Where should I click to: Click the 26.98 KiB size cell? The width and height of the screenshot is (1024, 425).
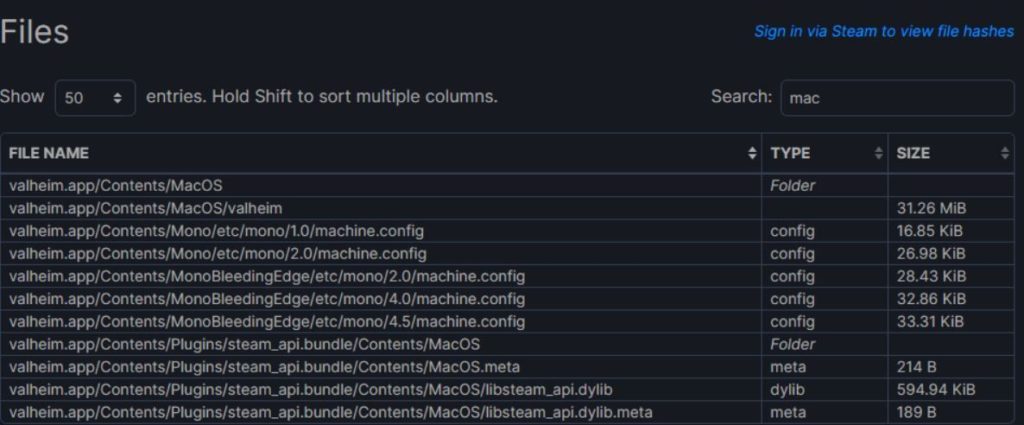pyautogui.click(x=951, y=253)
